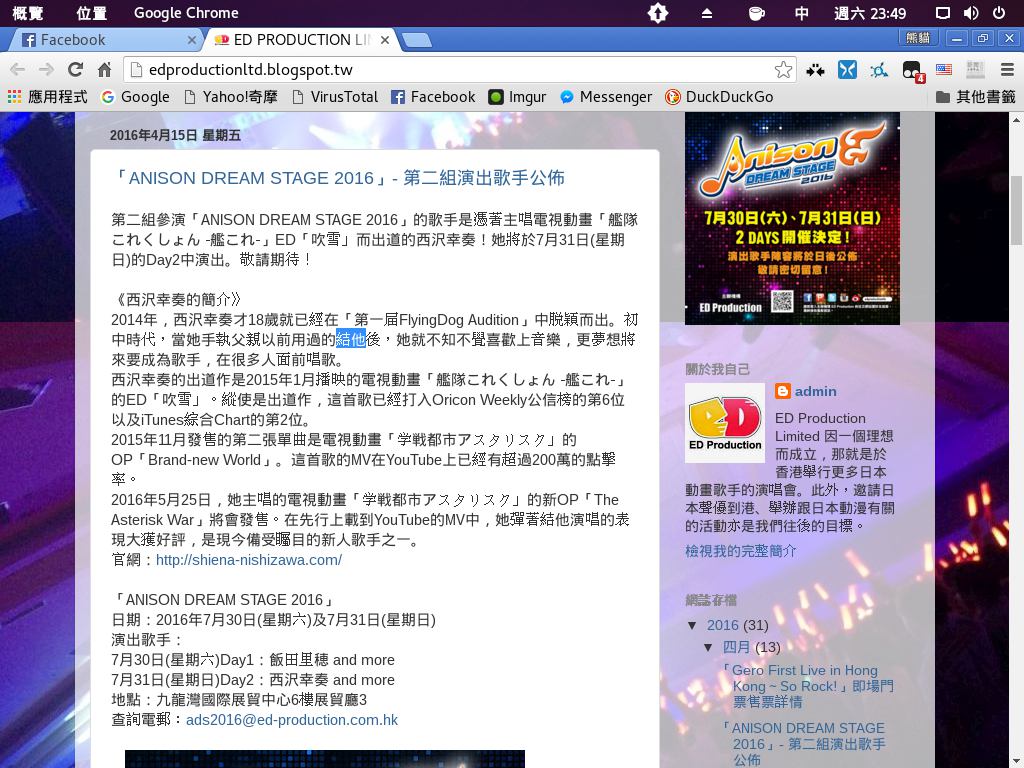The height and width of the screenshot is (768, 1024).
Task: Open the 四月 archive month link
Action: pos(736,647)
